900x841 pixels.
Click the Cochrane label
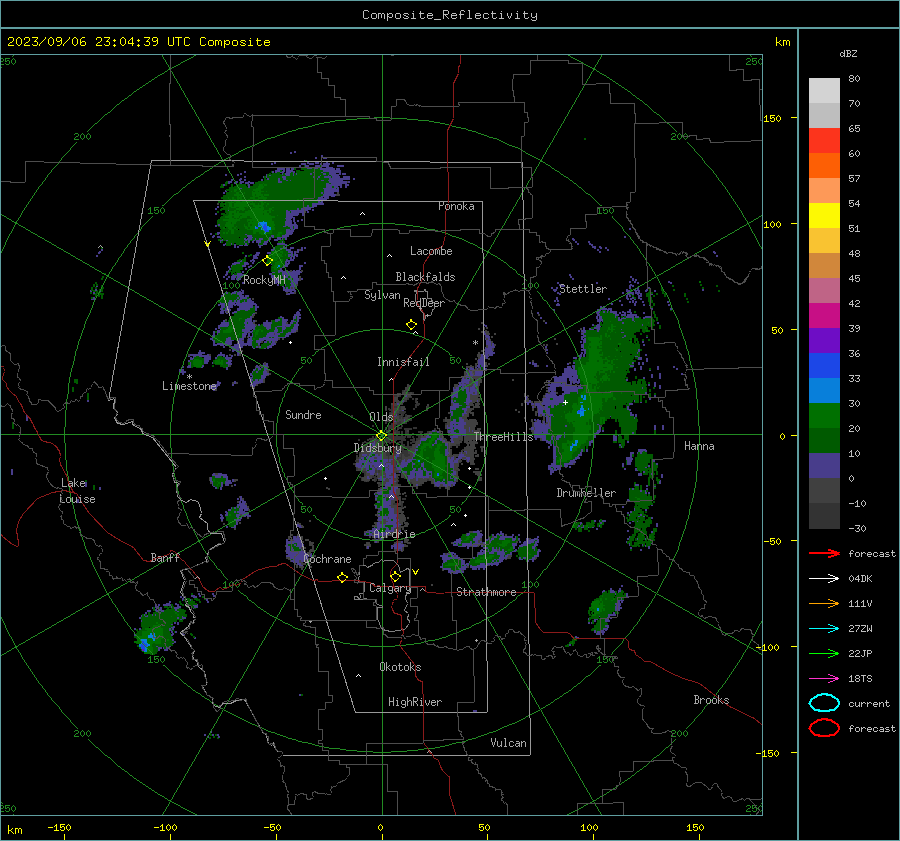click(x=327, y=559)
